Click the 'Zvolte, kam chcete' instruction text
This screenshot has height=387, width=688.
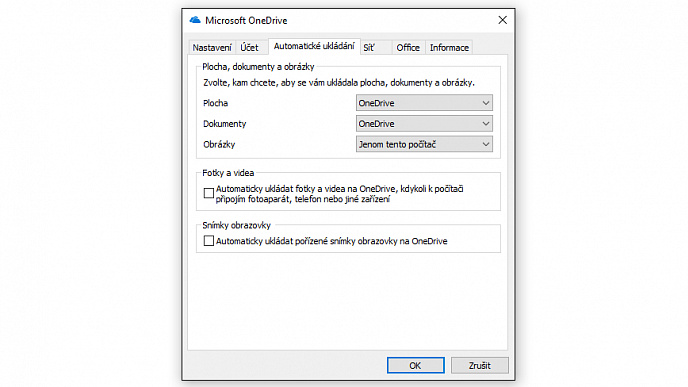point(339,82)
